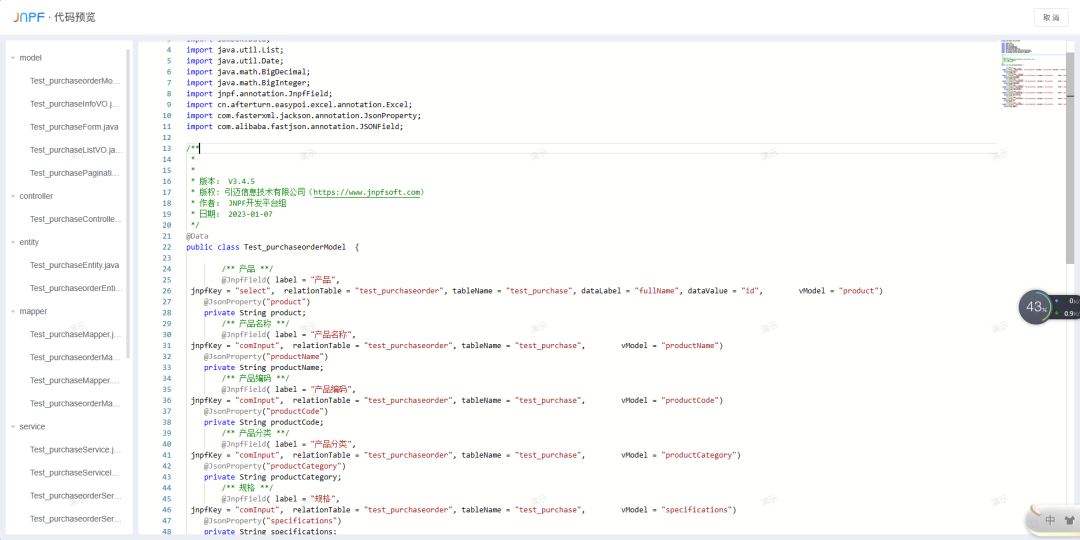The width and height of the screenshot is (1080, 540).
Task: Click the easypoi Excel import line
Action: coord(299,105)
